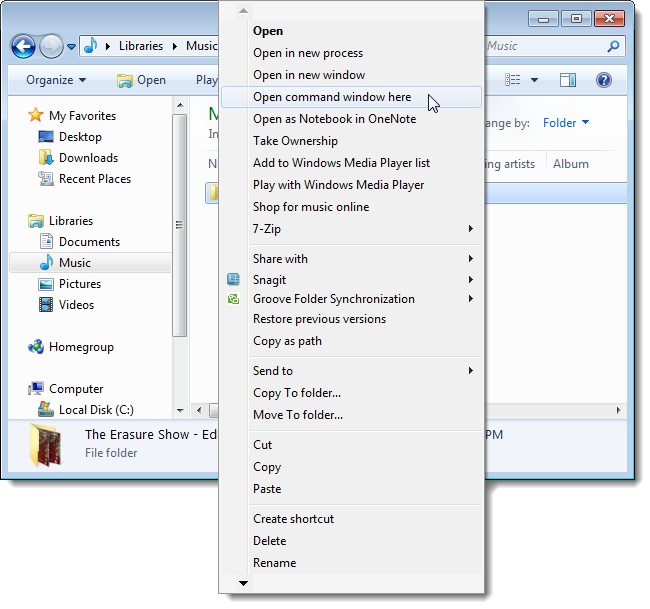Click the navigation pane scroll down arrow
The height and width of the screenshot is (609, 650).
pyautogui.click(x=179, y=411)
